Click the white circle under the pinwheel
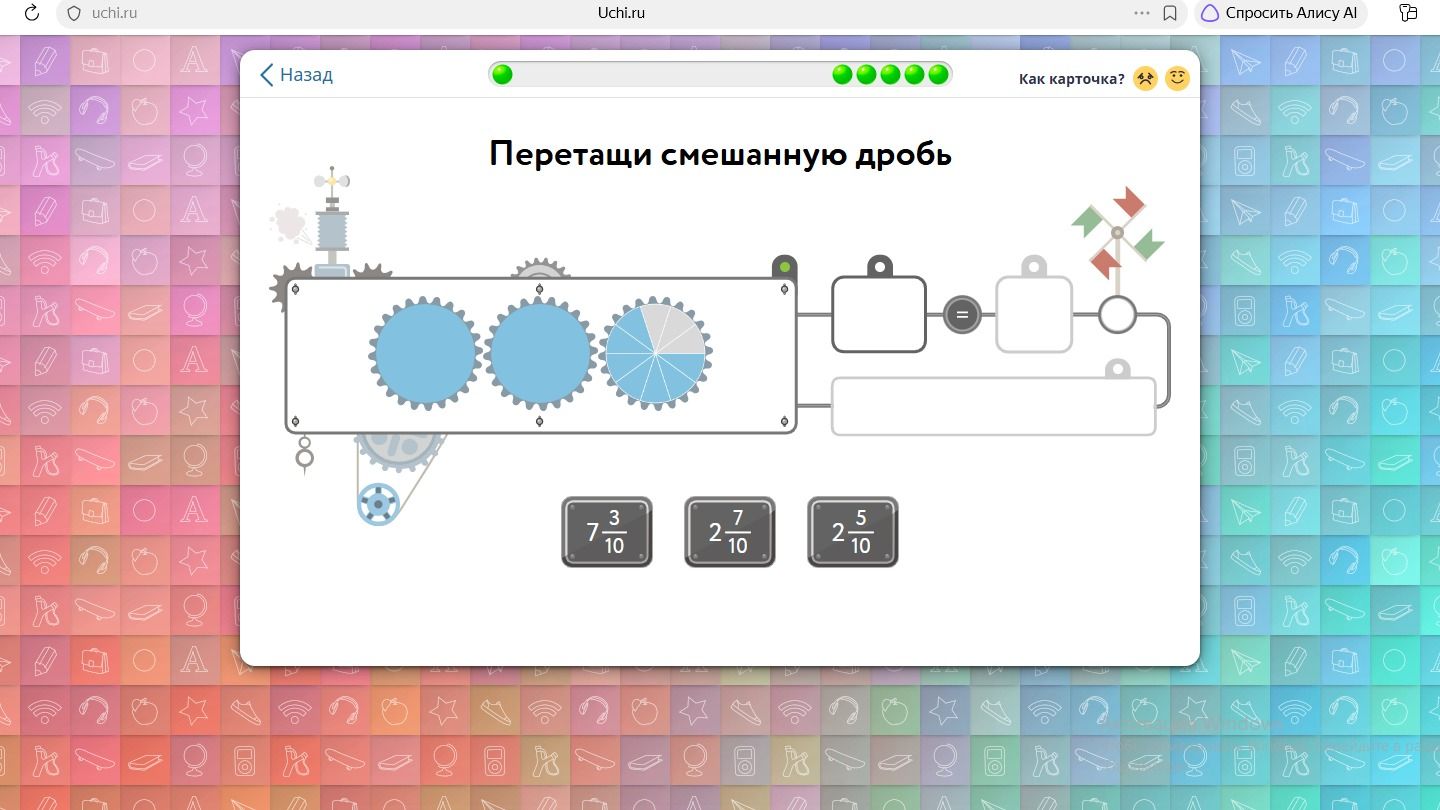Screen dimensions: 1440x810 [x=1118, y=315]
